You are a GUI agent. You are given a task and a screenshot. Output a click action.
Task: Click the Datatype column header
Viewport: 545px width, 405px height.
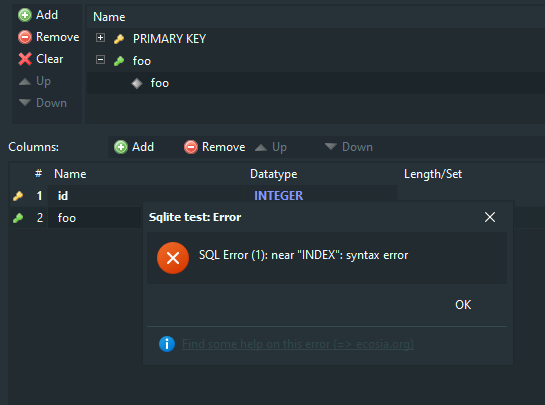pyautogui.click(x=274, y=174)
